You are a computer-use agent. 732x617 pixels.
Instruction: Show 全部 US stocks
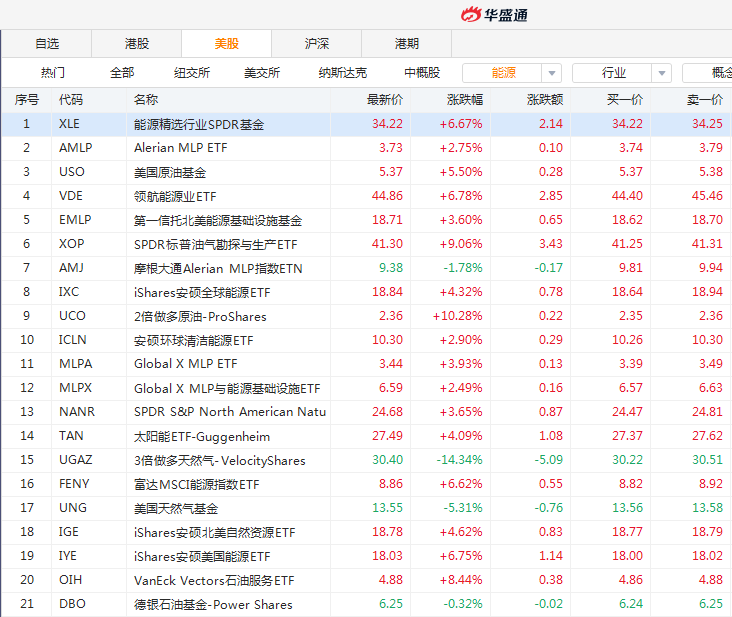pos(122,73)
